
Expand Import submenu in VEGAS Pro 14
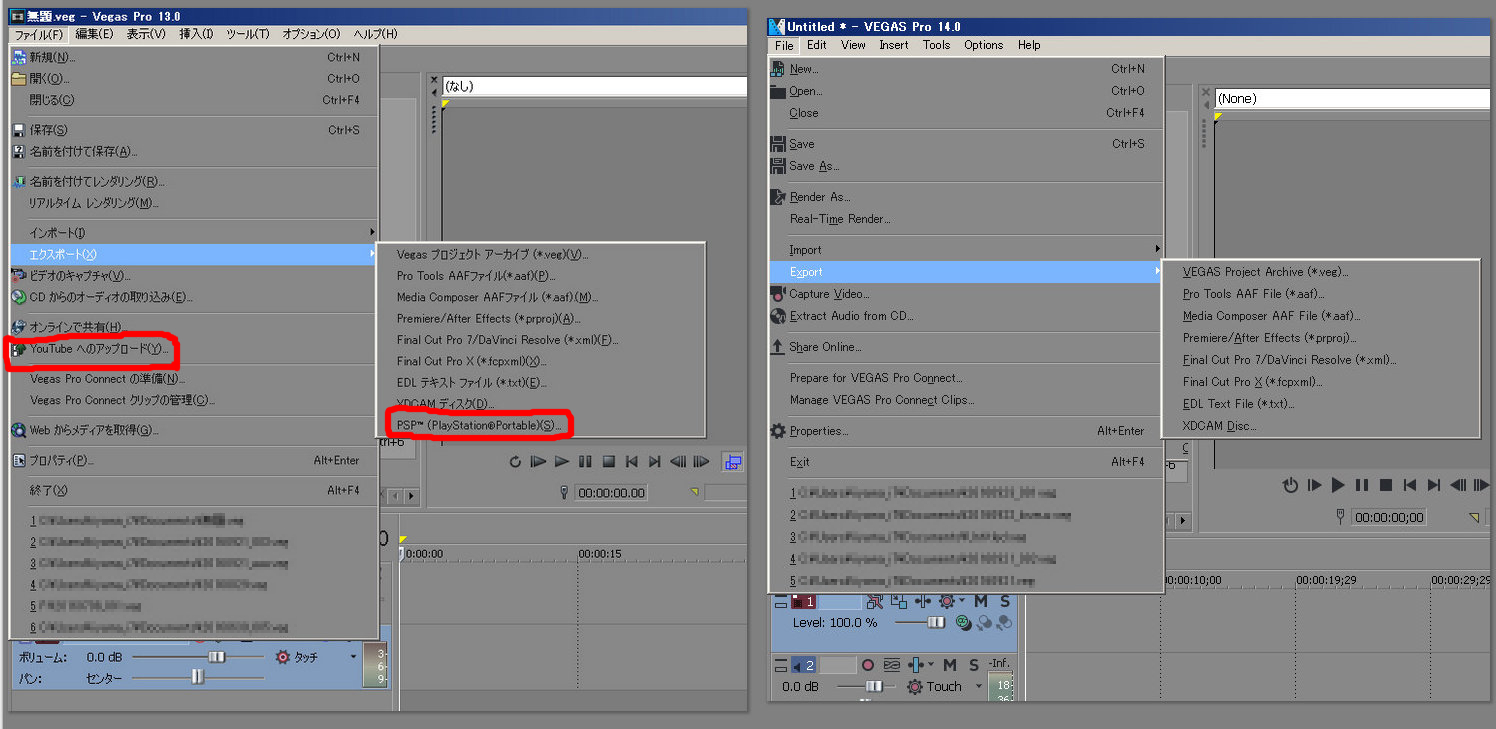[966, 249]
